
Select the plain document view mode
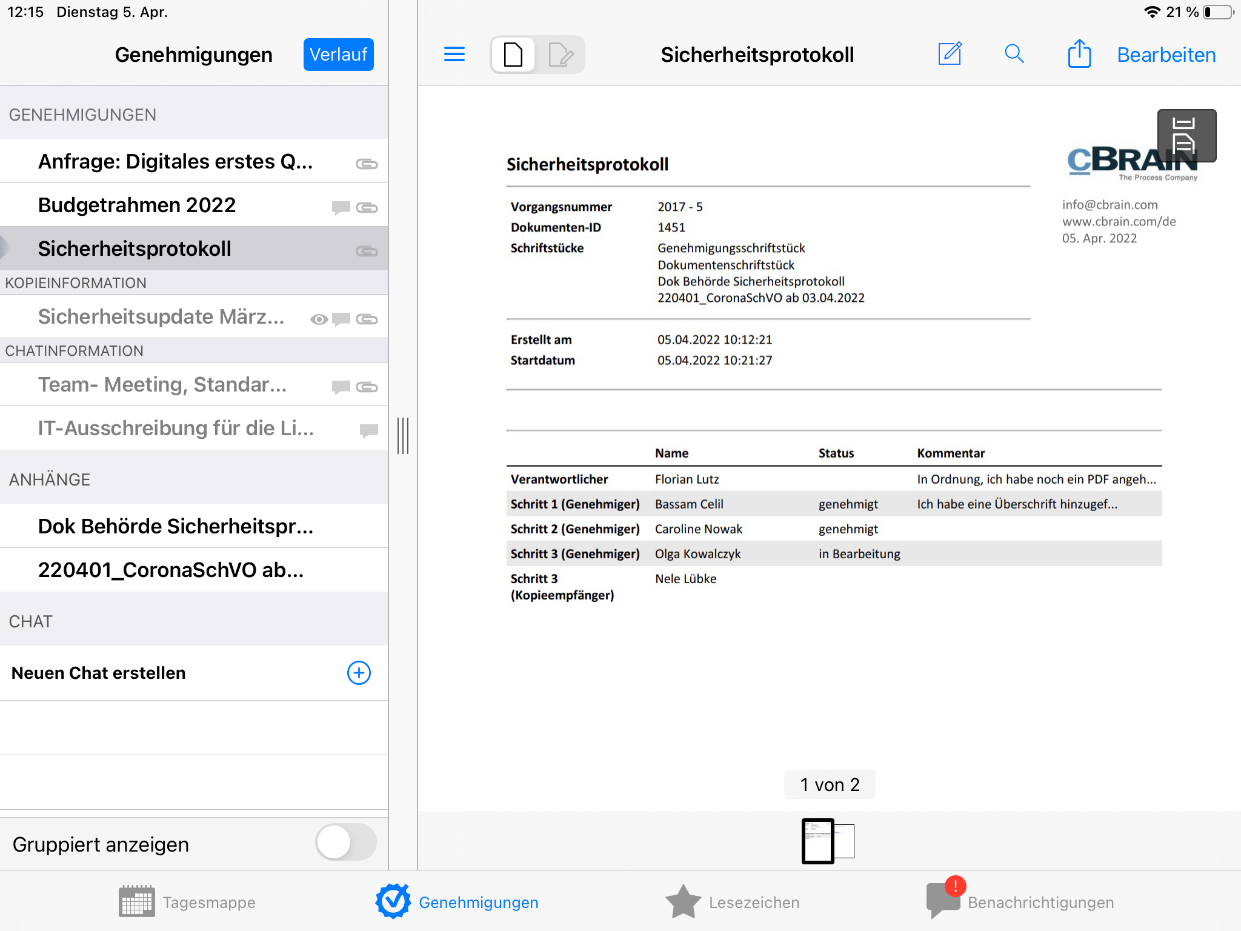click(x=513, y=55)
